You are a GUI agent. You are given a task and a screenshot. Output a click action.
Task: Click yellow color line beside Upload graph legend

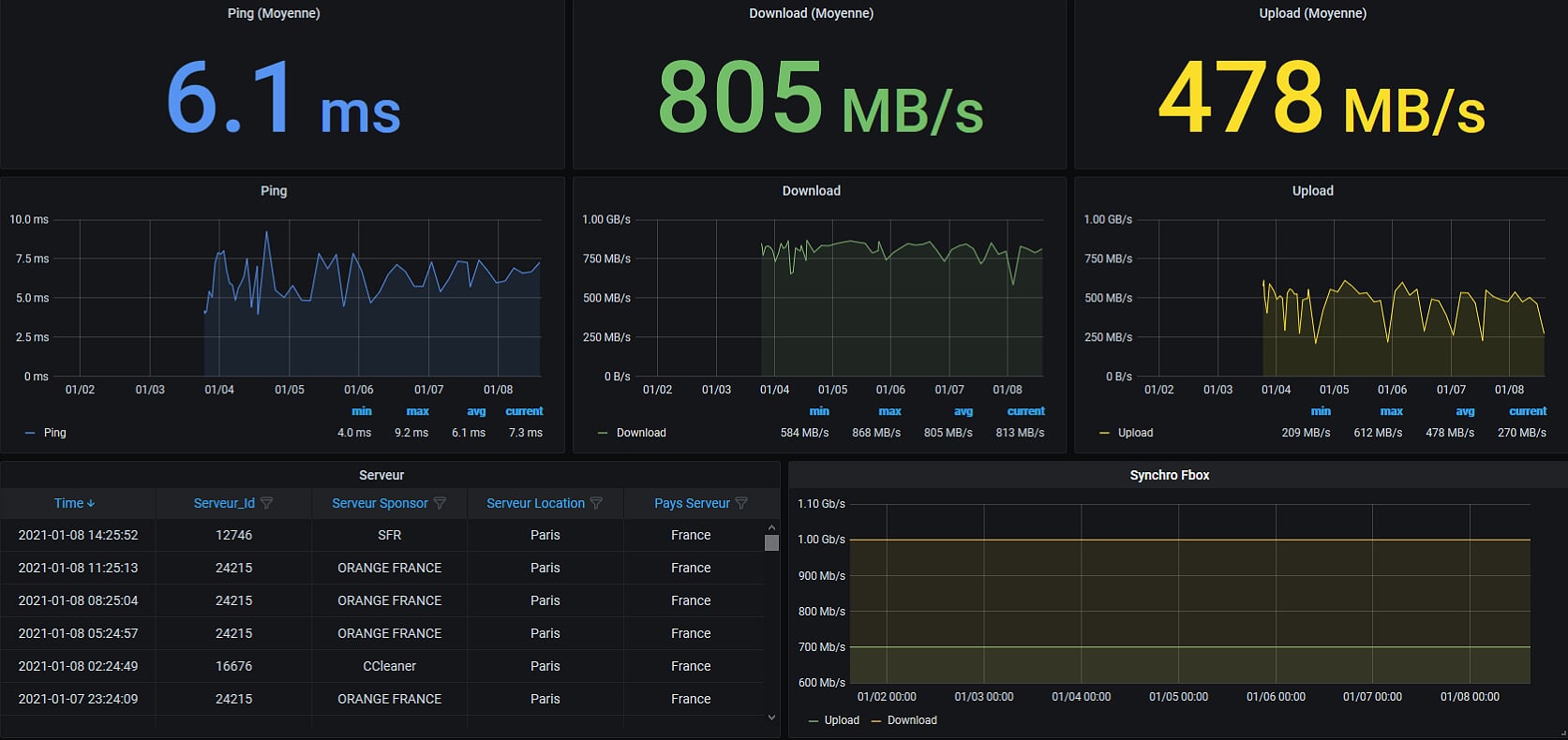pos(1104,433)
